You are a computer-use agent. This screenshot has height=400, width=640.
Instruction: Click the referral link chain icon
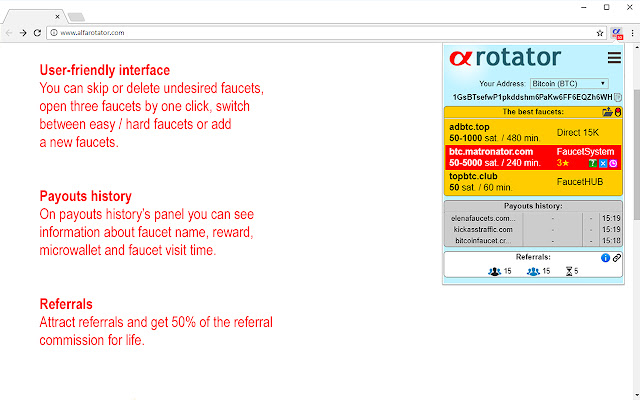tap(617, 258)
